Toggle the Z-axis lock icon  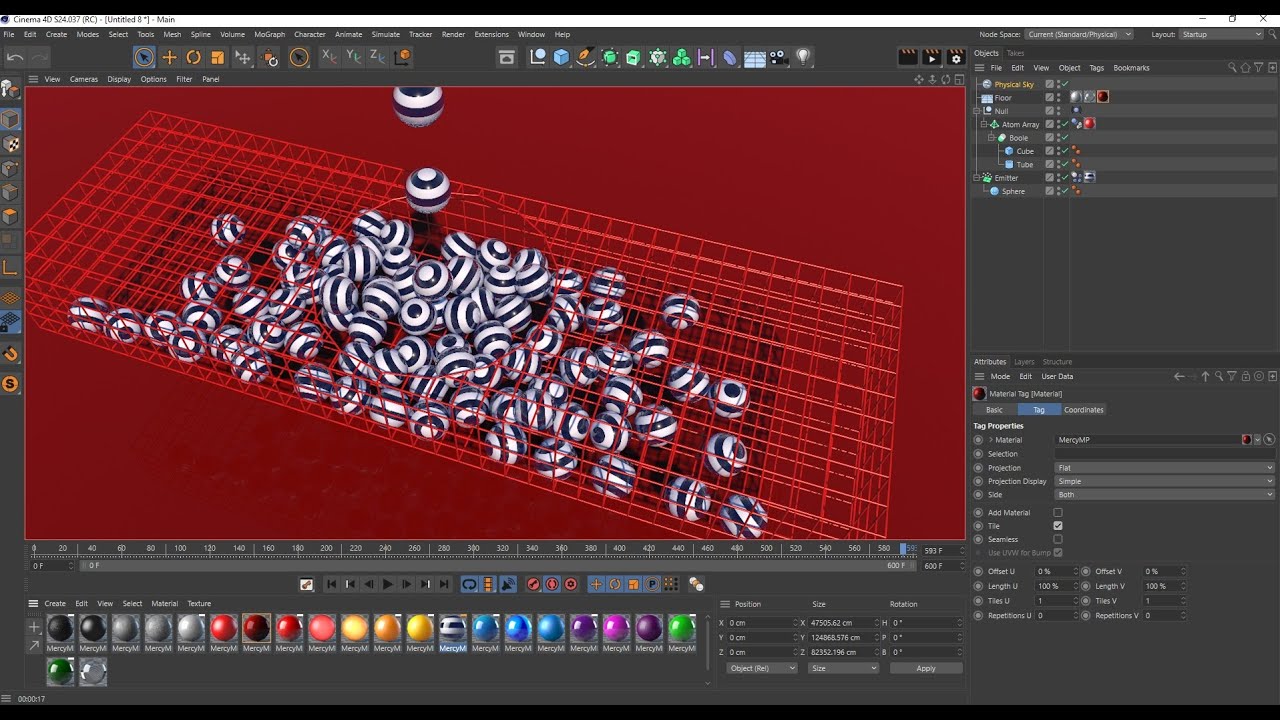click(377, 57)
